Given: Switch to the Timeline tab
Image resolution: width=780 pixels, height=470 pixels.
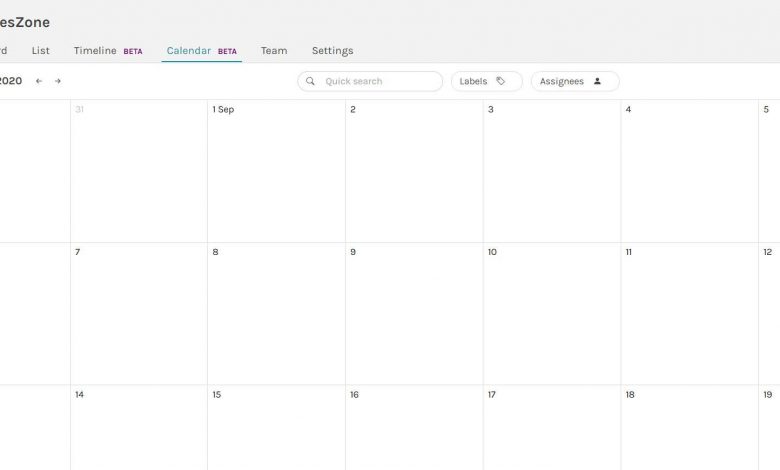Looking at the screenshot, I should click(x=96, y=50).
